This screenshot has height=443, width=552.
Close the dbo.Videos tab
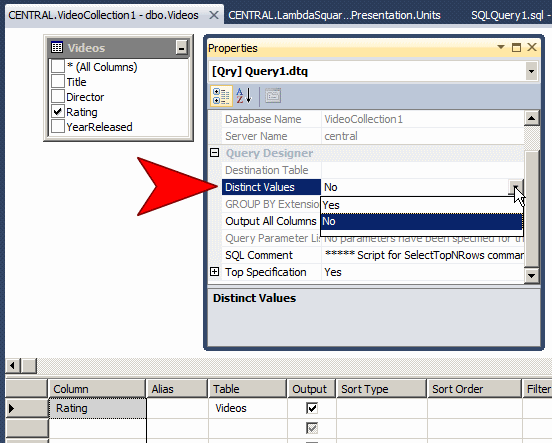[x=214, y=15]
